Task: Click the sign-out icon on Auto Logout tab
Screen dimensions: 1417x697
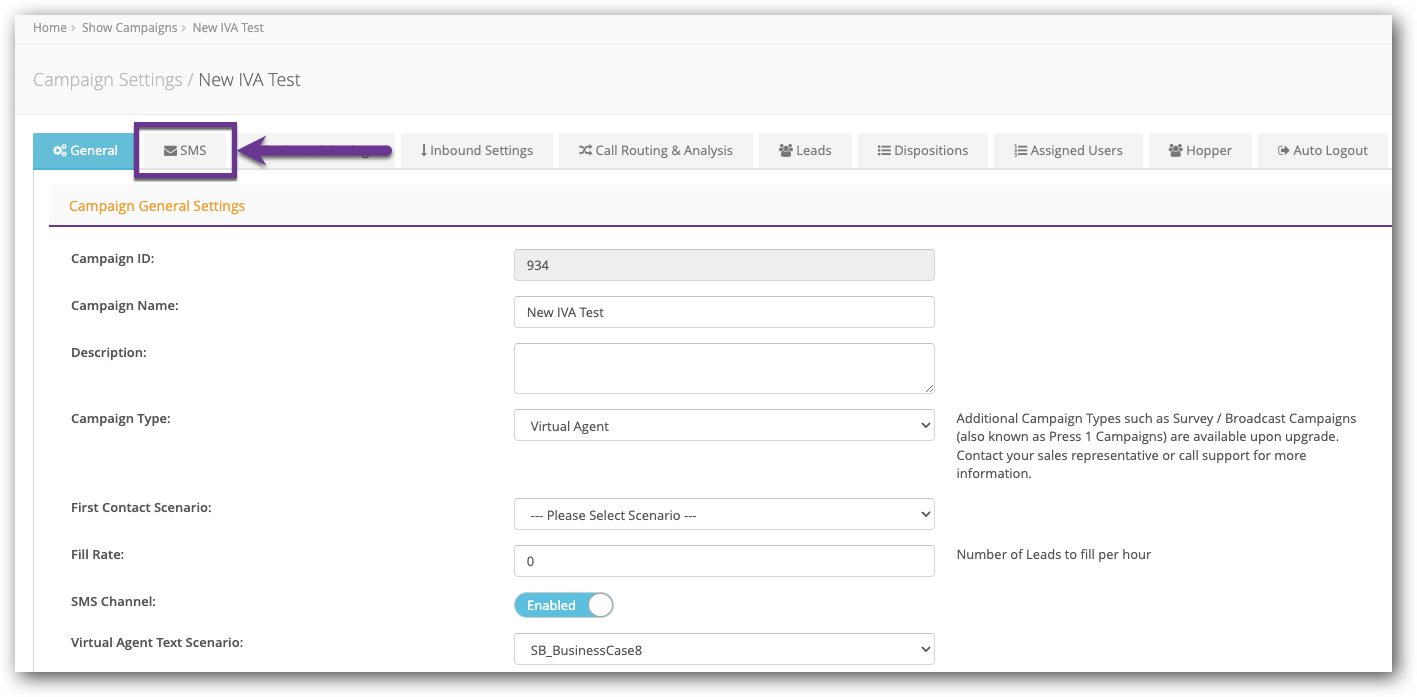Action: coord(1283,151)
